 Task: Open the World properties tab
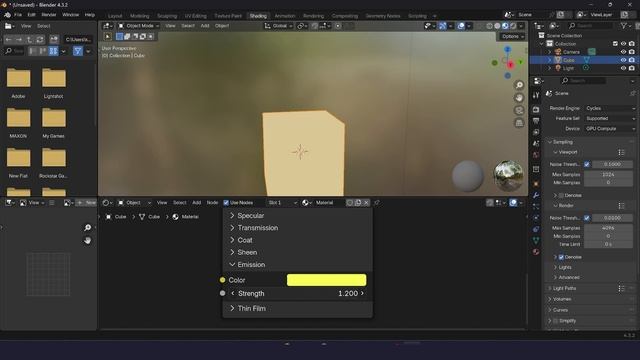coord(536,155)
